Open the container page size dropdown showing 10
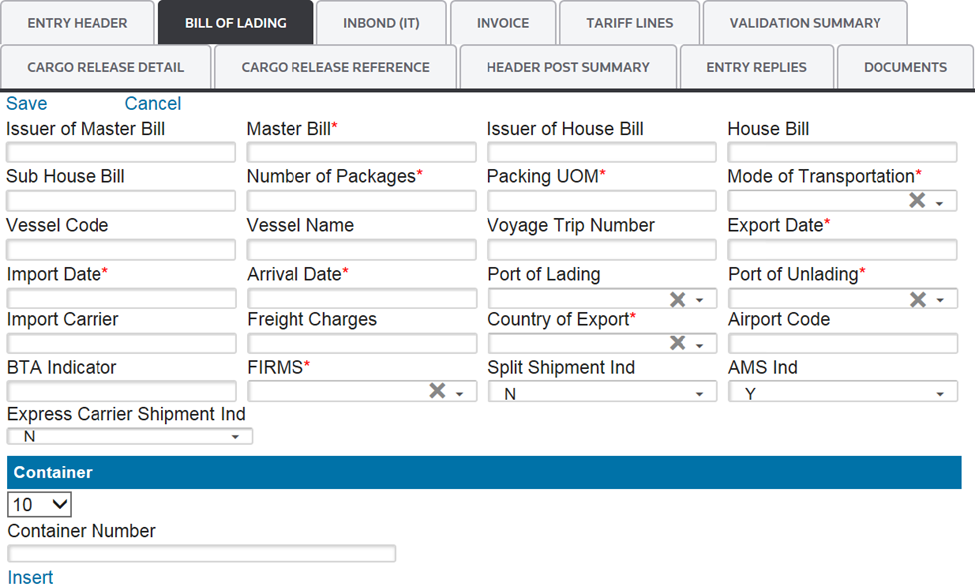 coord(39,505)
